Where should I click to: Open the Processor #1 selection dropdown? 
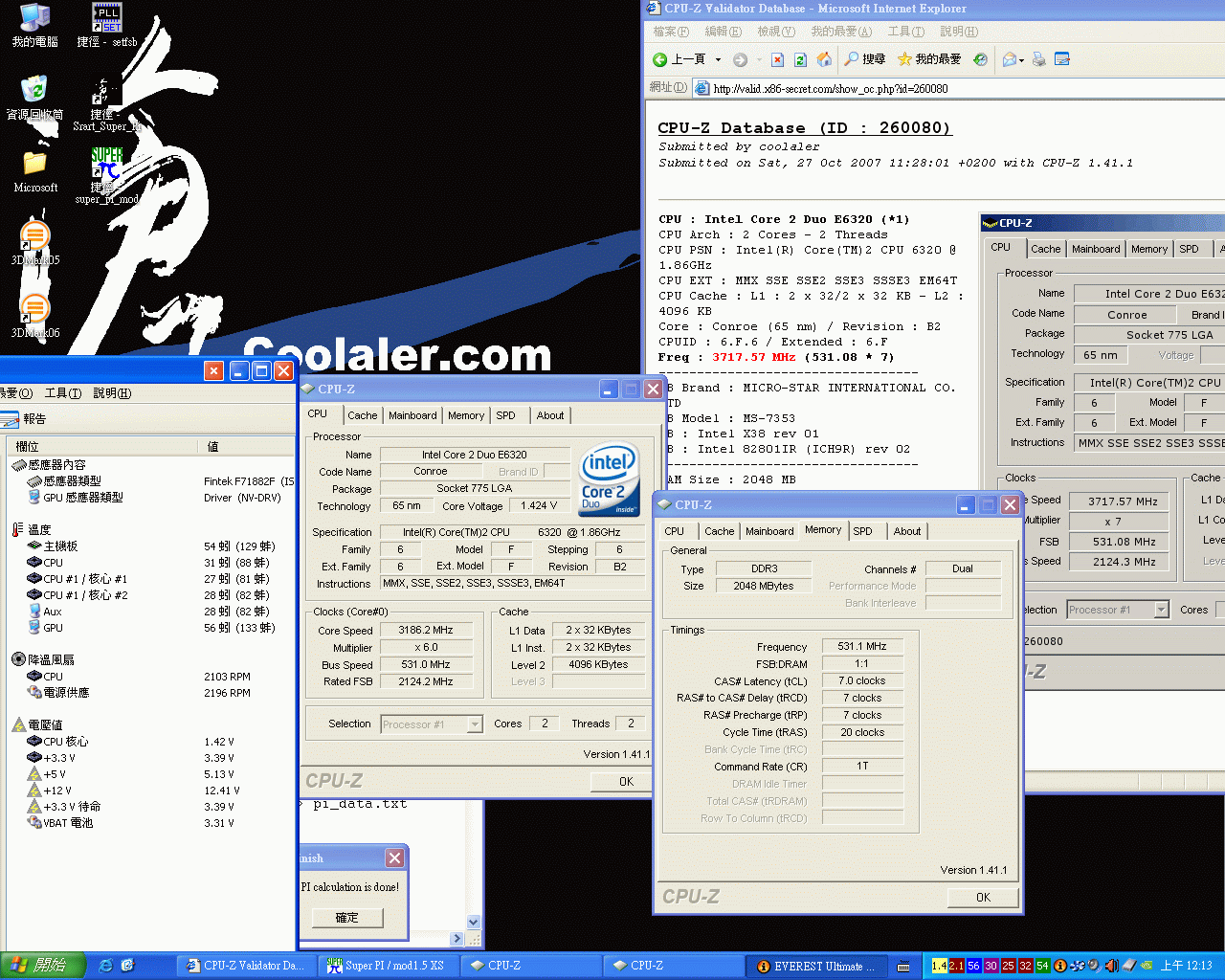pos(475,724)
